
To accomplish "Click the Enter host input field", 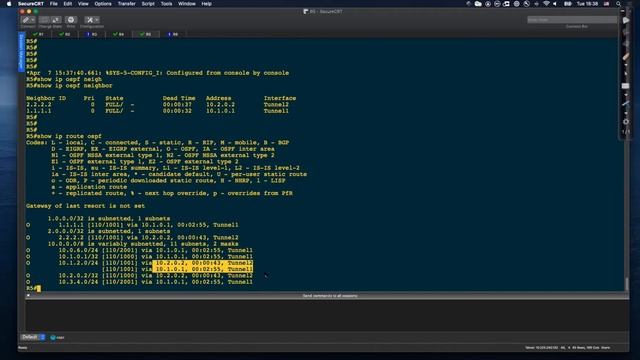I will [572, 20].
